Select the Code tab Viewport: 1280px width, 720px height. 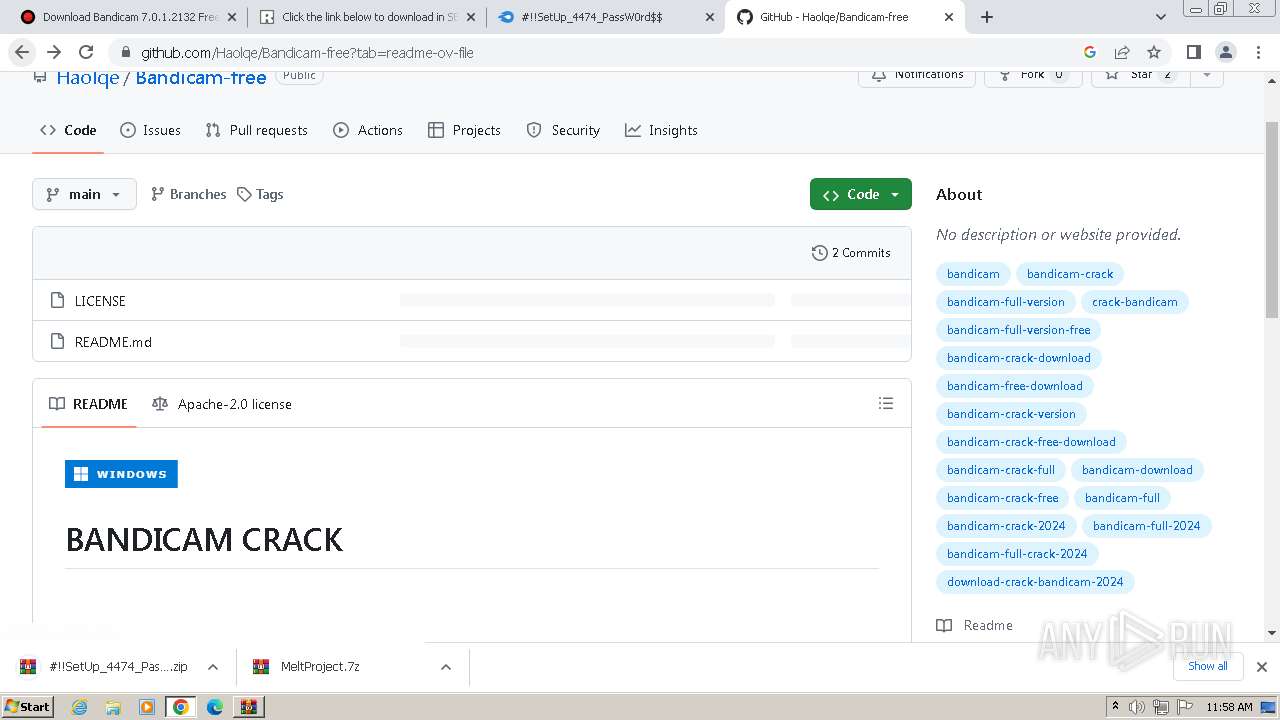68,130
